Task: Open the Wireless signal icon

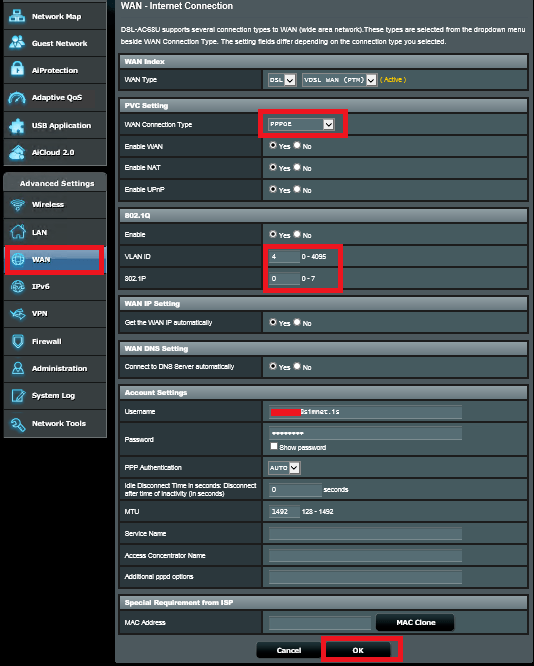Action: point(18,205)
